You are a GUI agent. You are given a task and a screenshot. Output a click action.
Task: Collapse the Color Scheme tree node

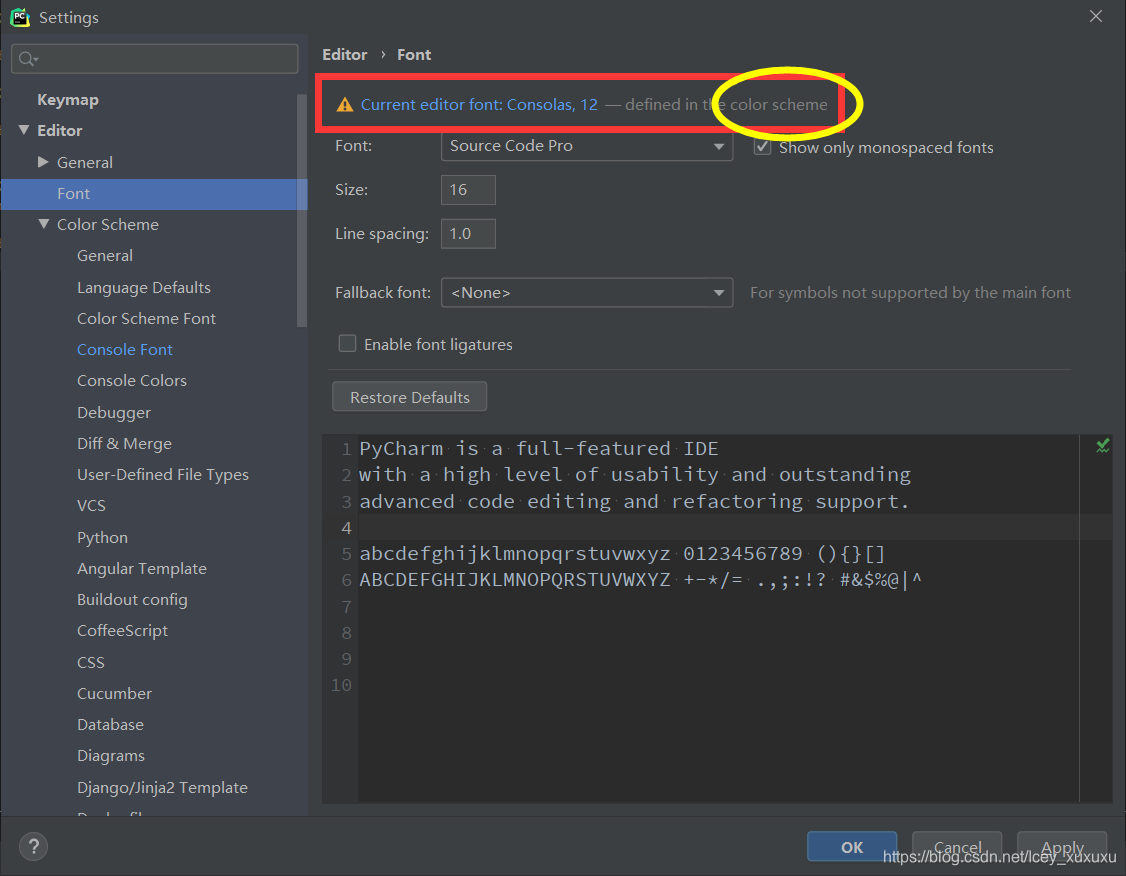point(44,224)
